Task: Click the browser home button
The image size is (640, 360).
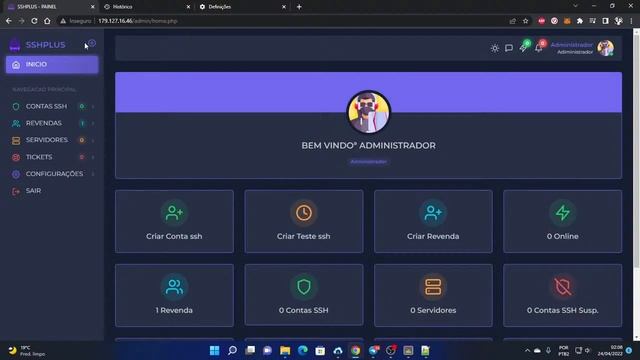Action: click(47, 21)
